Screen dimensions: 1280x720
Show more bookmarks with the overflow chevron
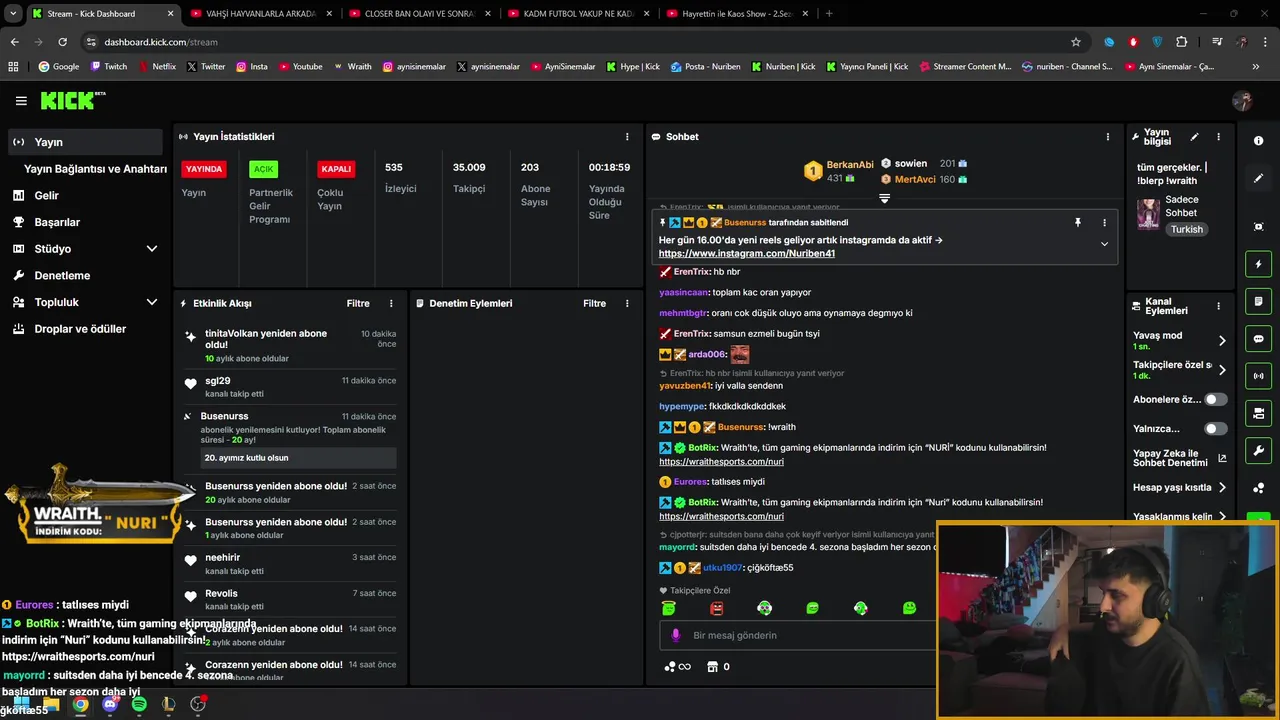(1255, 67)
